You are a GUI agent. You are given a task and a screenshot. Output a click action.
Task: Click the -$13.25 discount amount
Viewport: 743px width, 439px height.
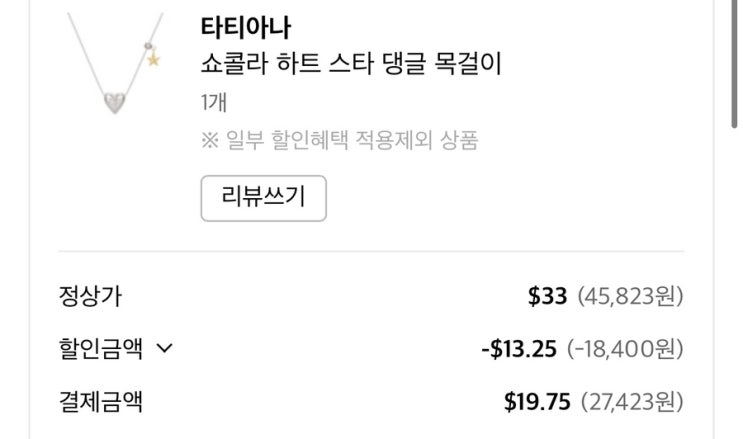[x=518, y=349]
